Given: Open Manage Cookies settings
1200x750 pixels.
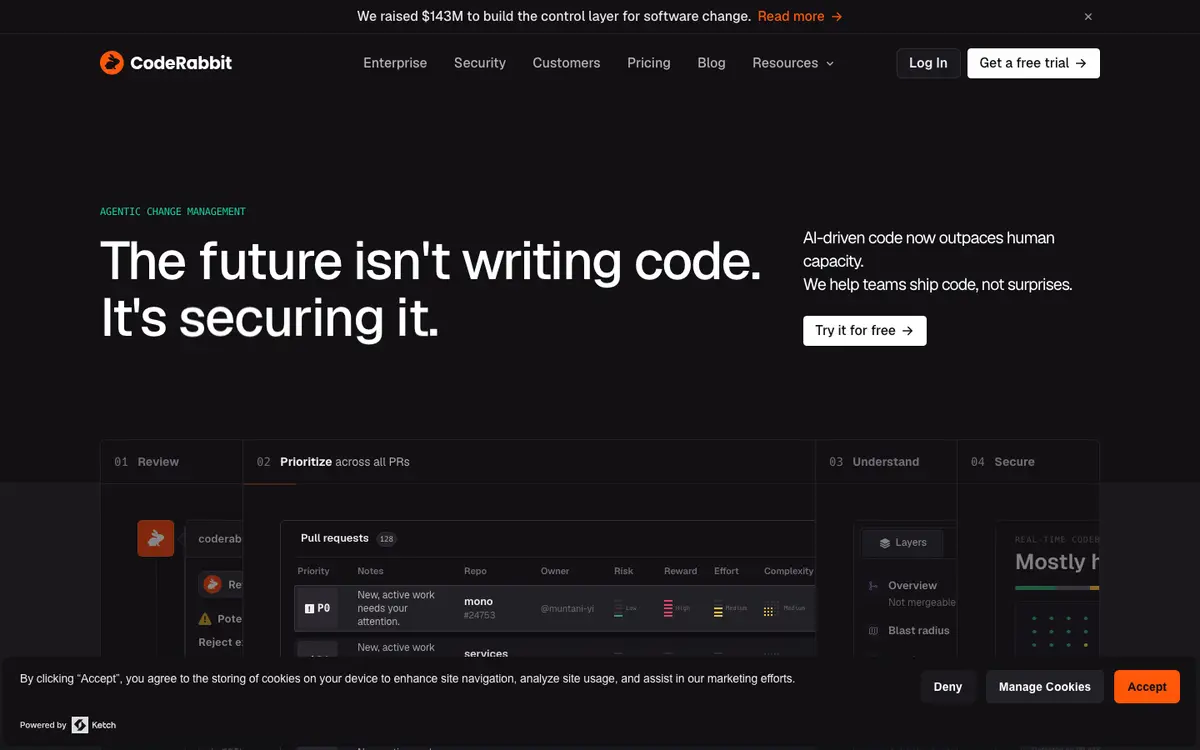Looking at the screenshot, I should point(1045,687).
